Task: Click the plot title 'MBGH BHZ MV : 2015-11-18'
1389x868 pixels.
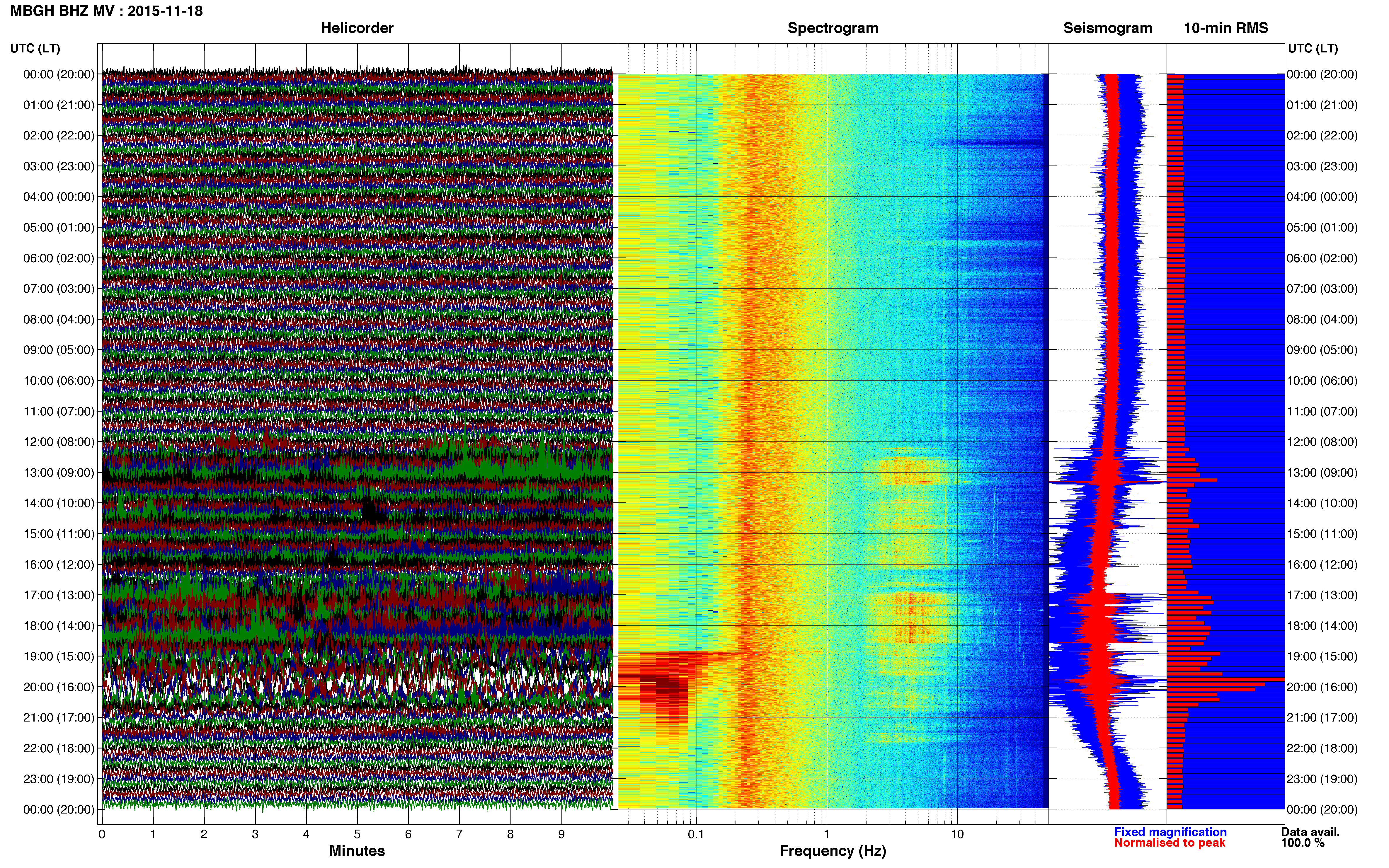Action: [106, 11]
